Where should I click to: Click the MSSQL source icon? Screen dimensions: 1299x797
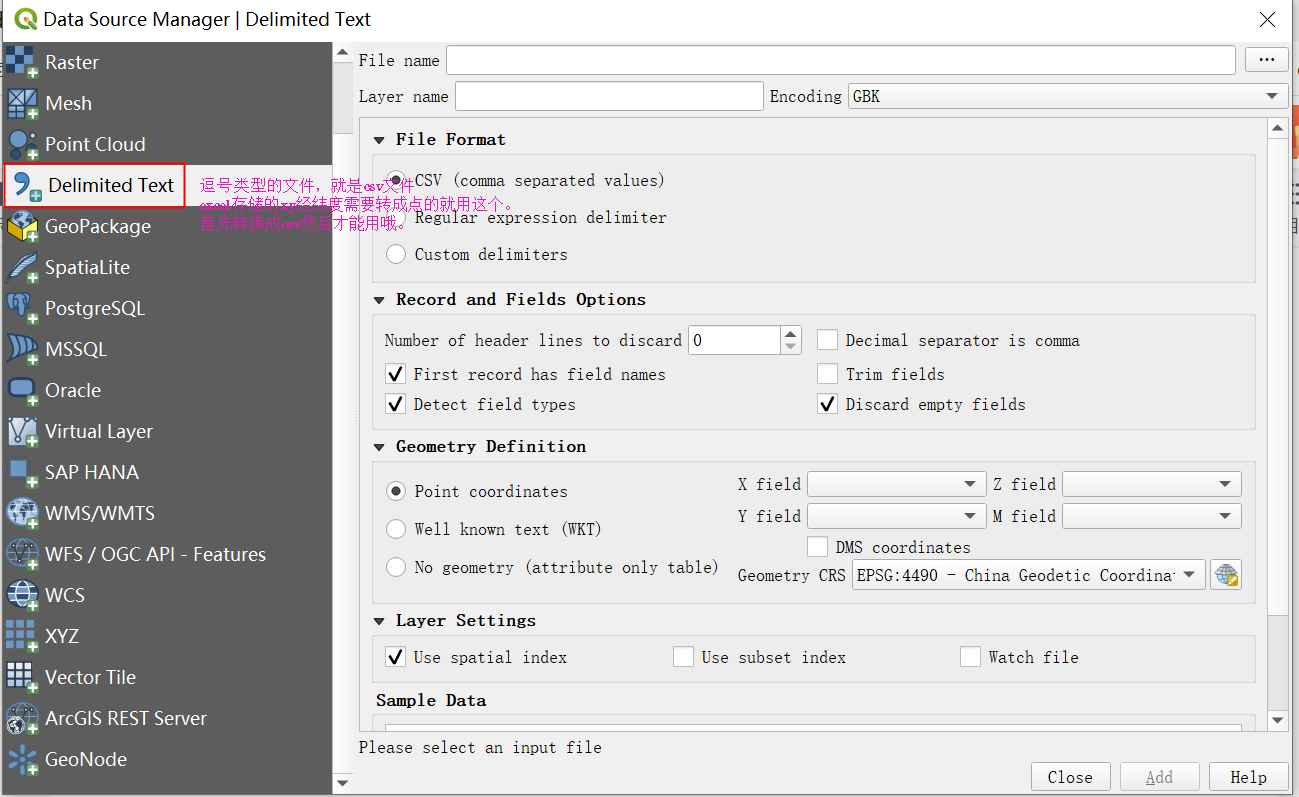[x=22, y=349]
